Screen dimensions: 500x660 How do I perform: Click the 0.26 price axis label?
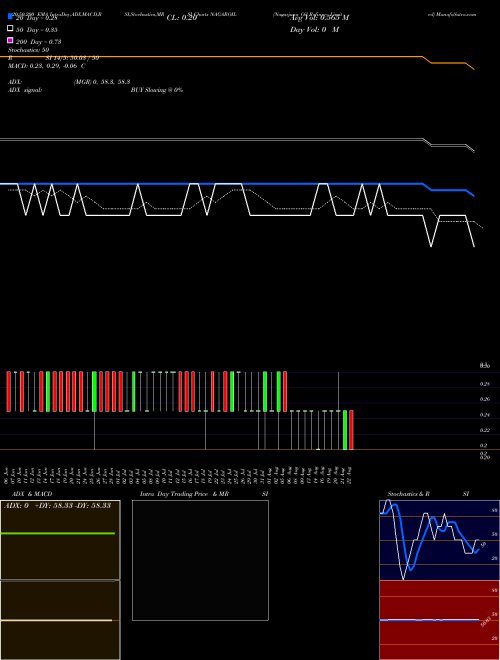tap(485, 399)
